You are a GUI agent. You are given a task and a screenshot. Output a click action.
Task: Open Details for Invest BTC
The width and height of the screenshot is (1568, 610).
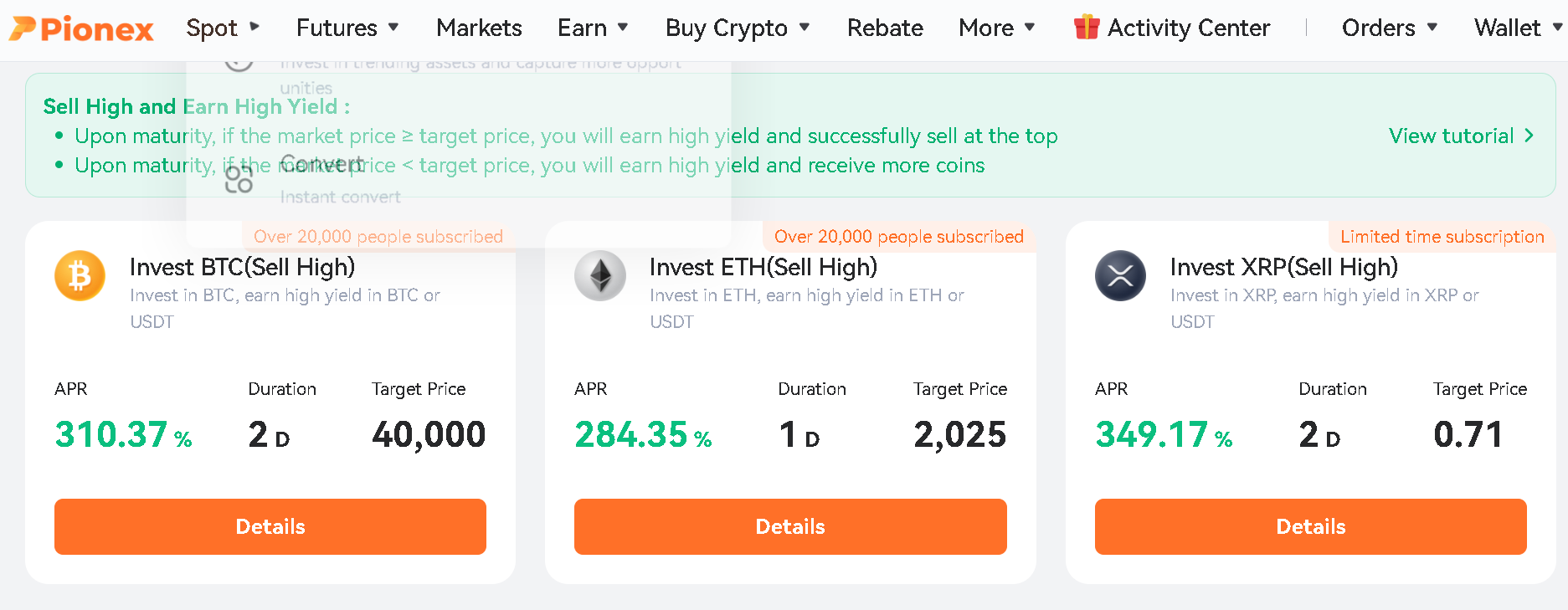pos(270,526)
